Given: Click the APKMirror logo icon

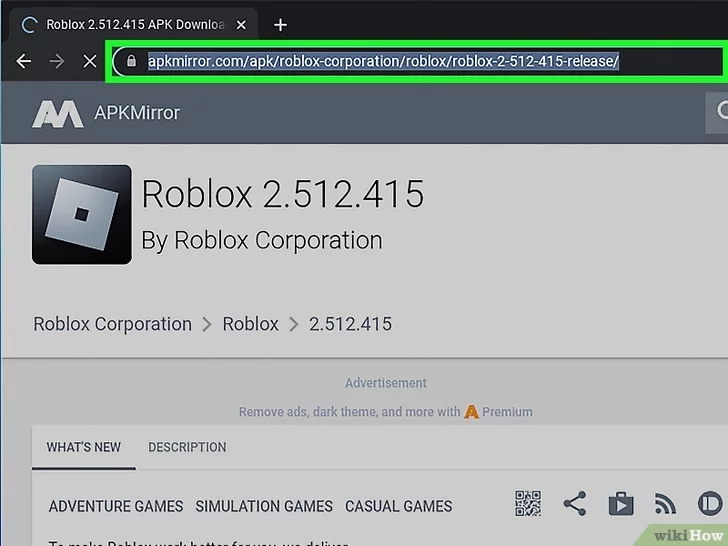Looking at the screenshot, I should (58, 113).
